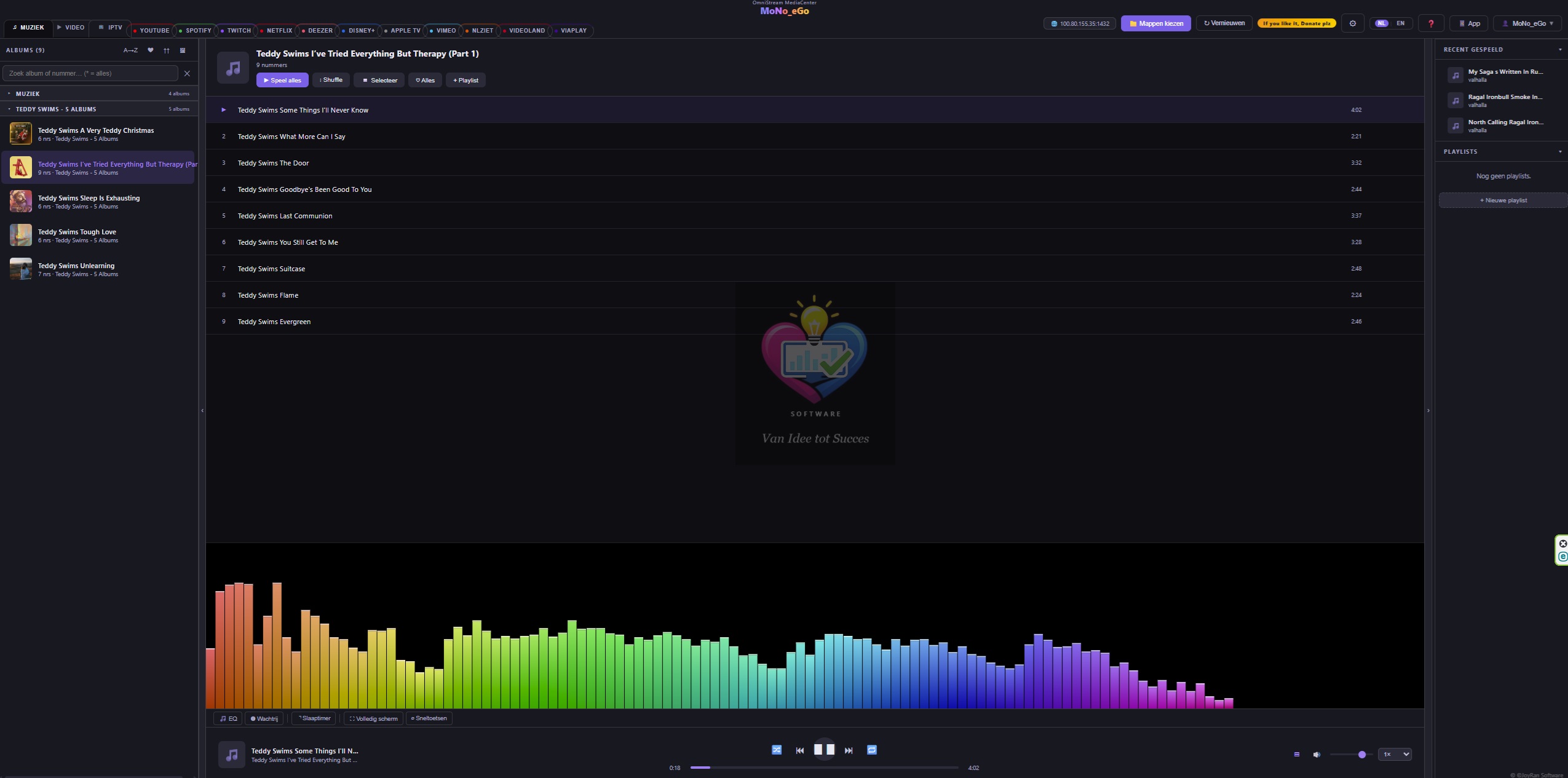Screen dimensions: 1568x778
Task: Collapse the Playlists section
Action: pos(1560,151)
